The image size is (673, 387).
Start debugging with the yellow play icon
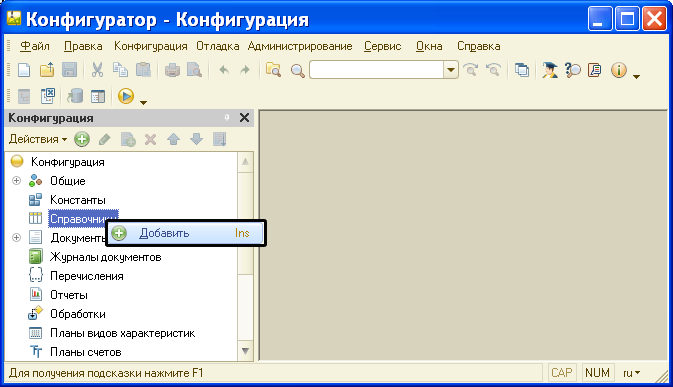(x=126, y=96)
